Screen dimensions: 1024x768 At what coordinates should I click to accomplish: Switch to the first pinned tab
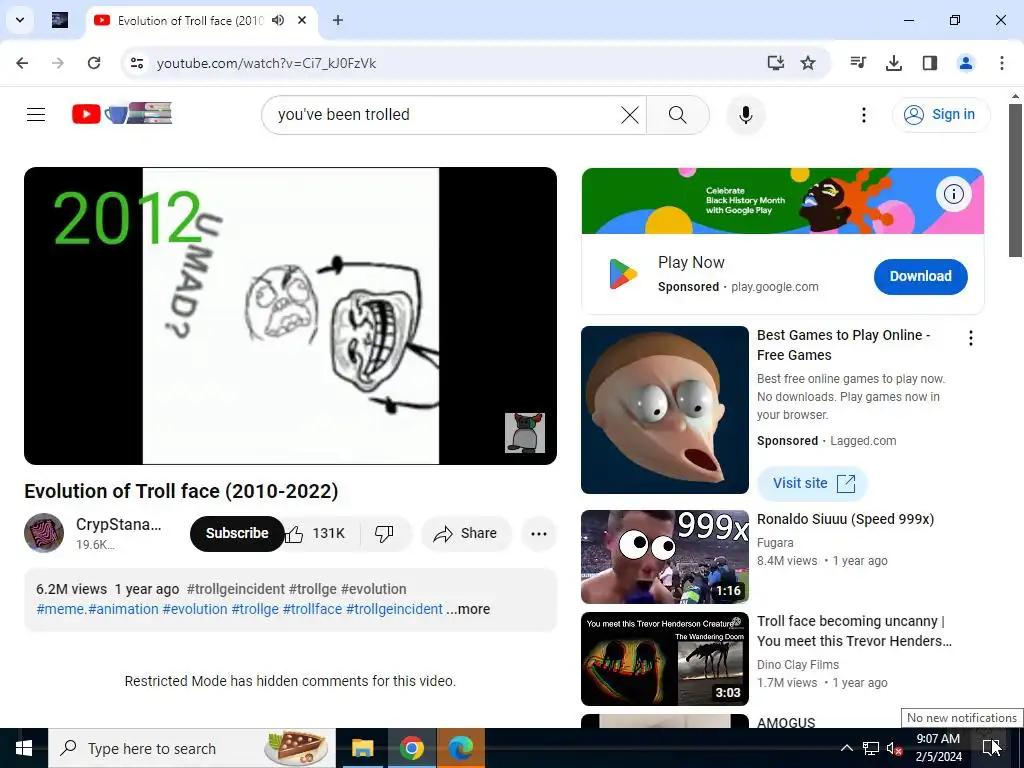point(60,20)
